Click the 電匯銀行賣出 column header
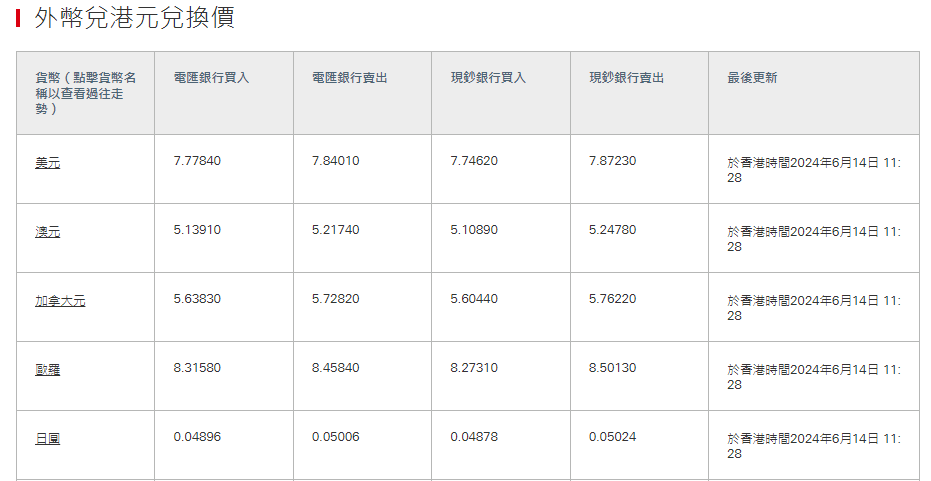 point(349,78)
